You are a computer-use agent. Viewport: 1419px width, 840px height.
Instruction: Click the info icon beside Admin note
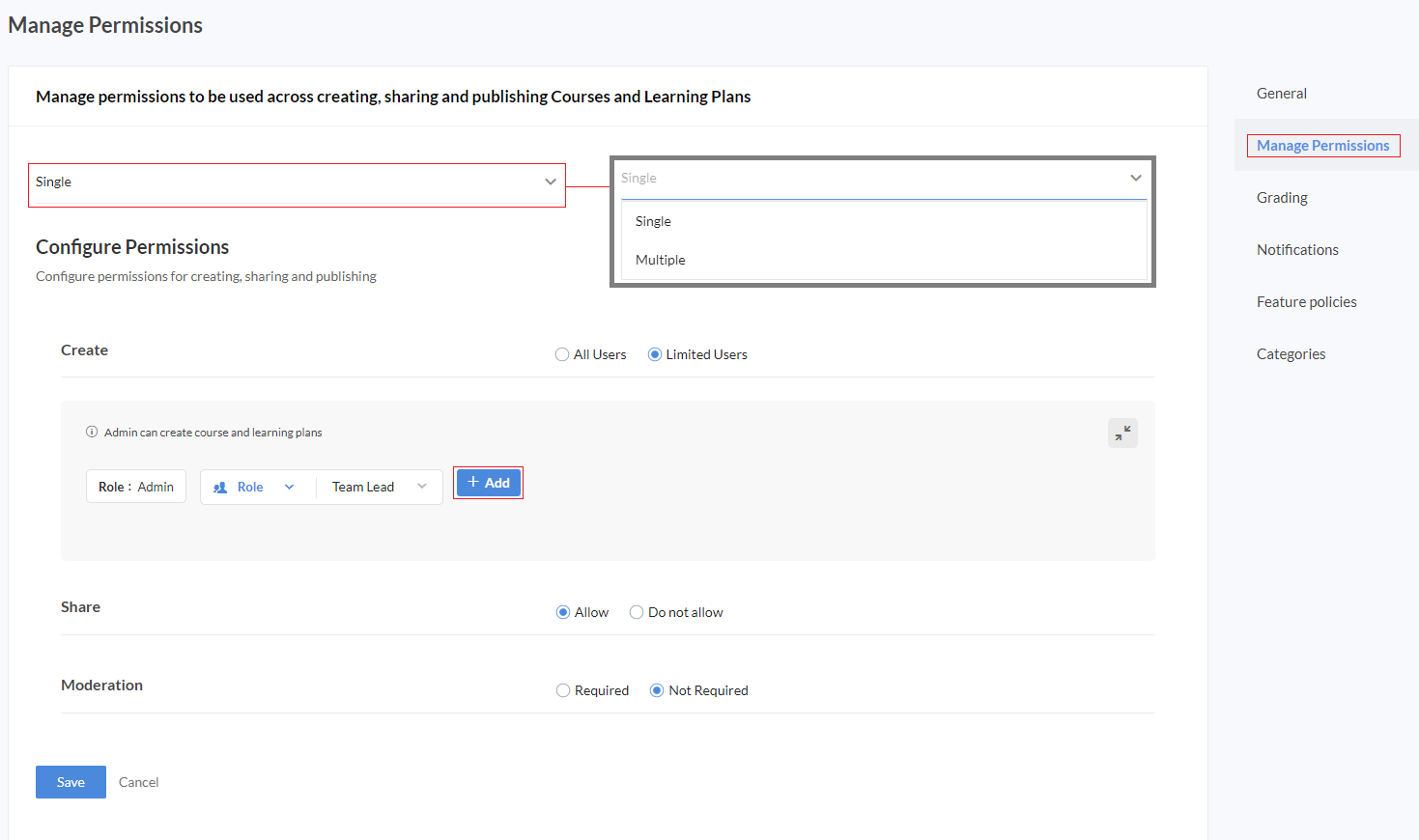coord(92,433)
